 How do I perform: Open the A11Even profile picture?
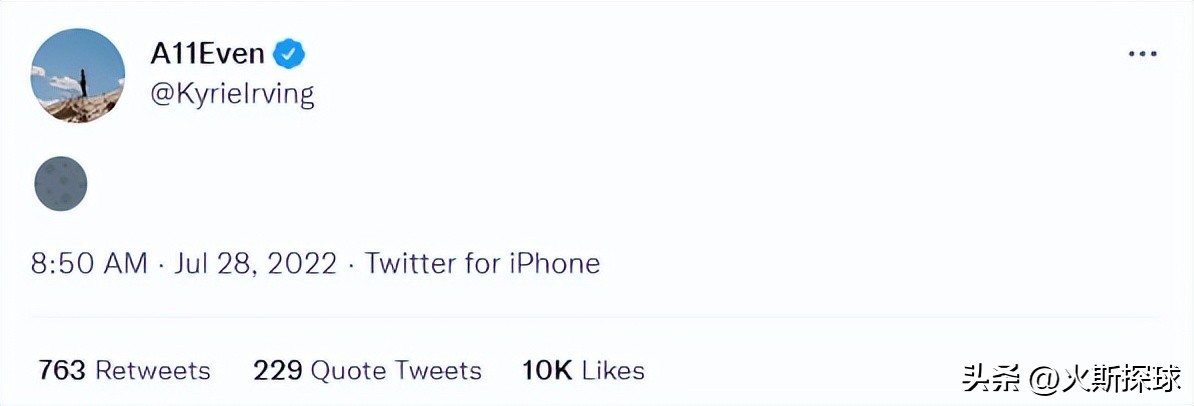coord(78,76)
